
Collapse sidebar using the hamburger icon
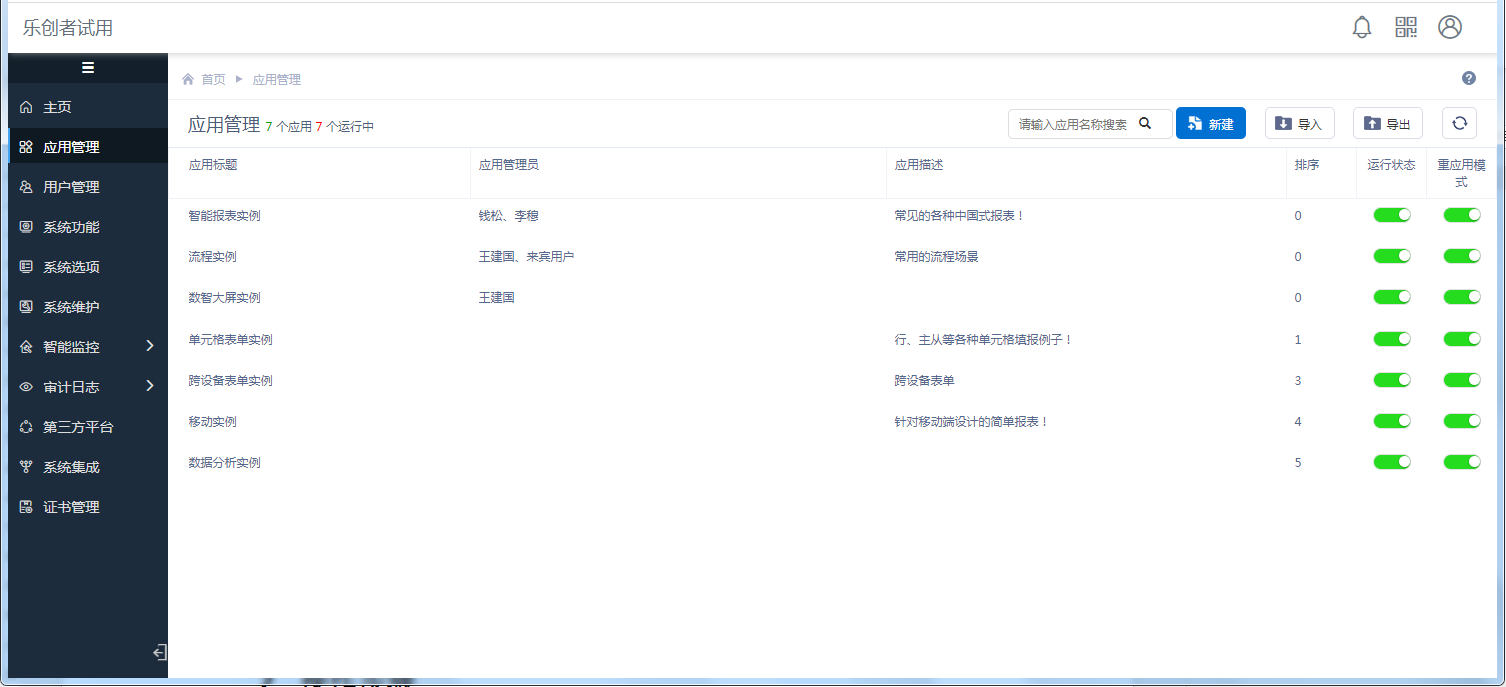coord(88,68)
